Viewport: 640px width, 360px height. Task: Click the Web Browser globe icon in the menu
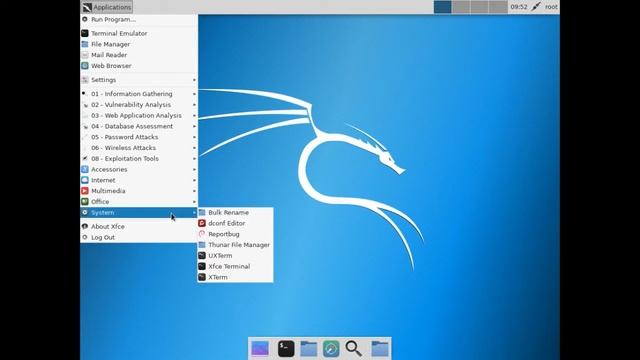click(85, 66)
